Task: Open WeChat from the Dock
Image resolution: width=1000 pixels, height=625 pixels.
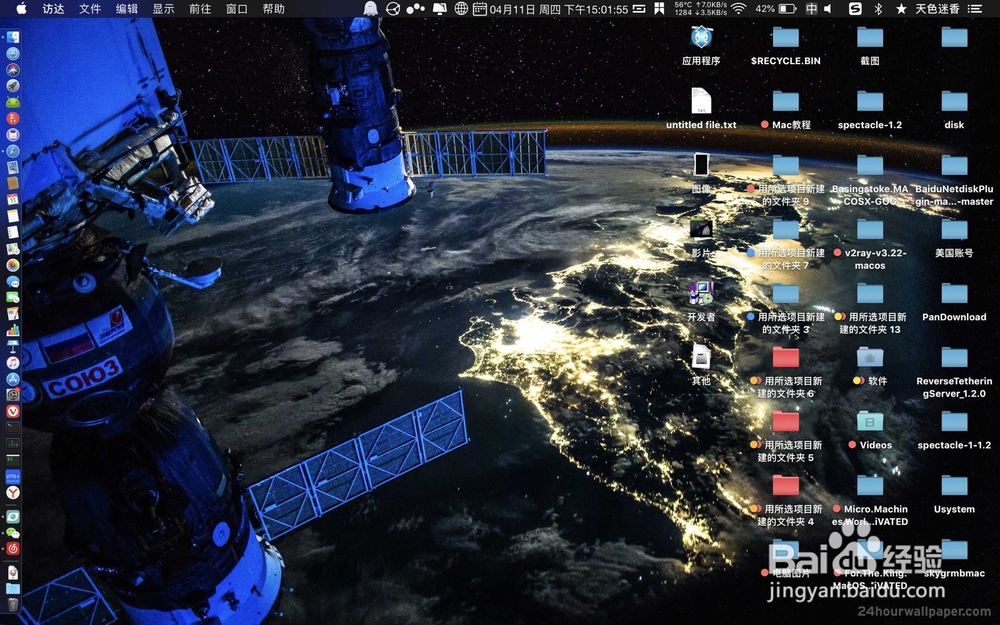Action: point(13,533)
